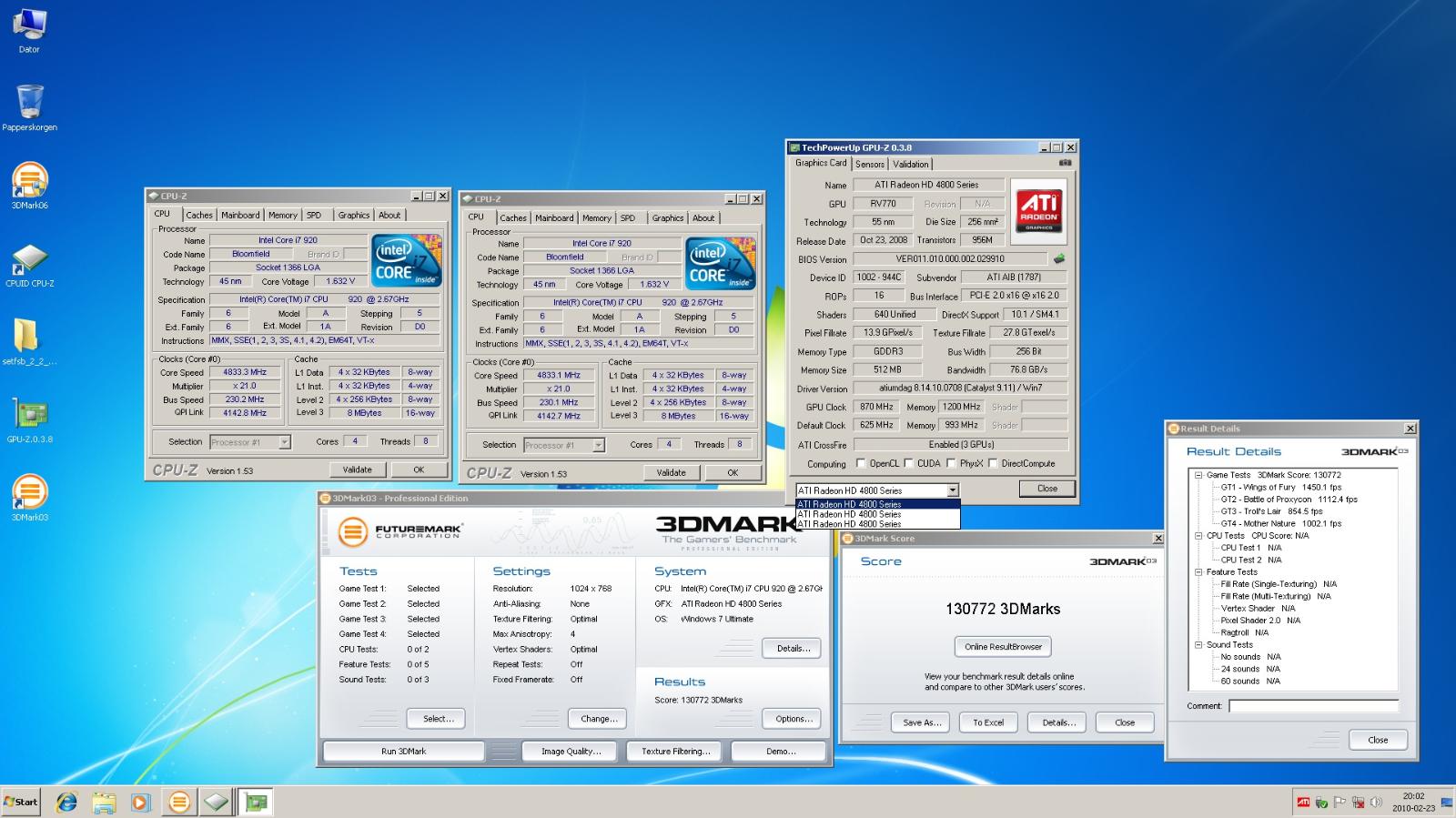Screen dimensions: 1456x818
Task: Switch to the GPU-Z taskbar button
Action: pos(257,802)
